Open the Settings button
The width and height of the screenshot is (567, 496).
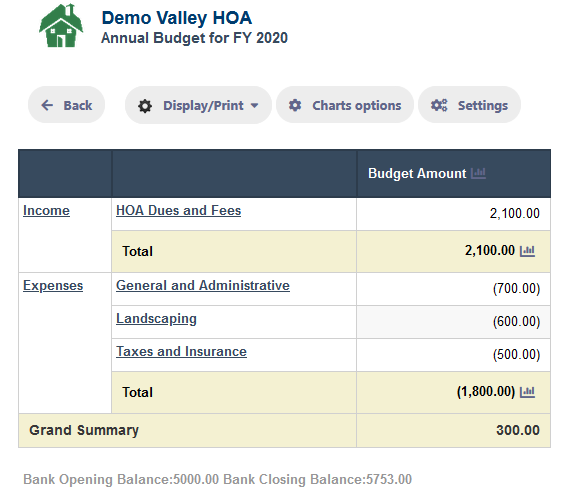coord(469,105)
